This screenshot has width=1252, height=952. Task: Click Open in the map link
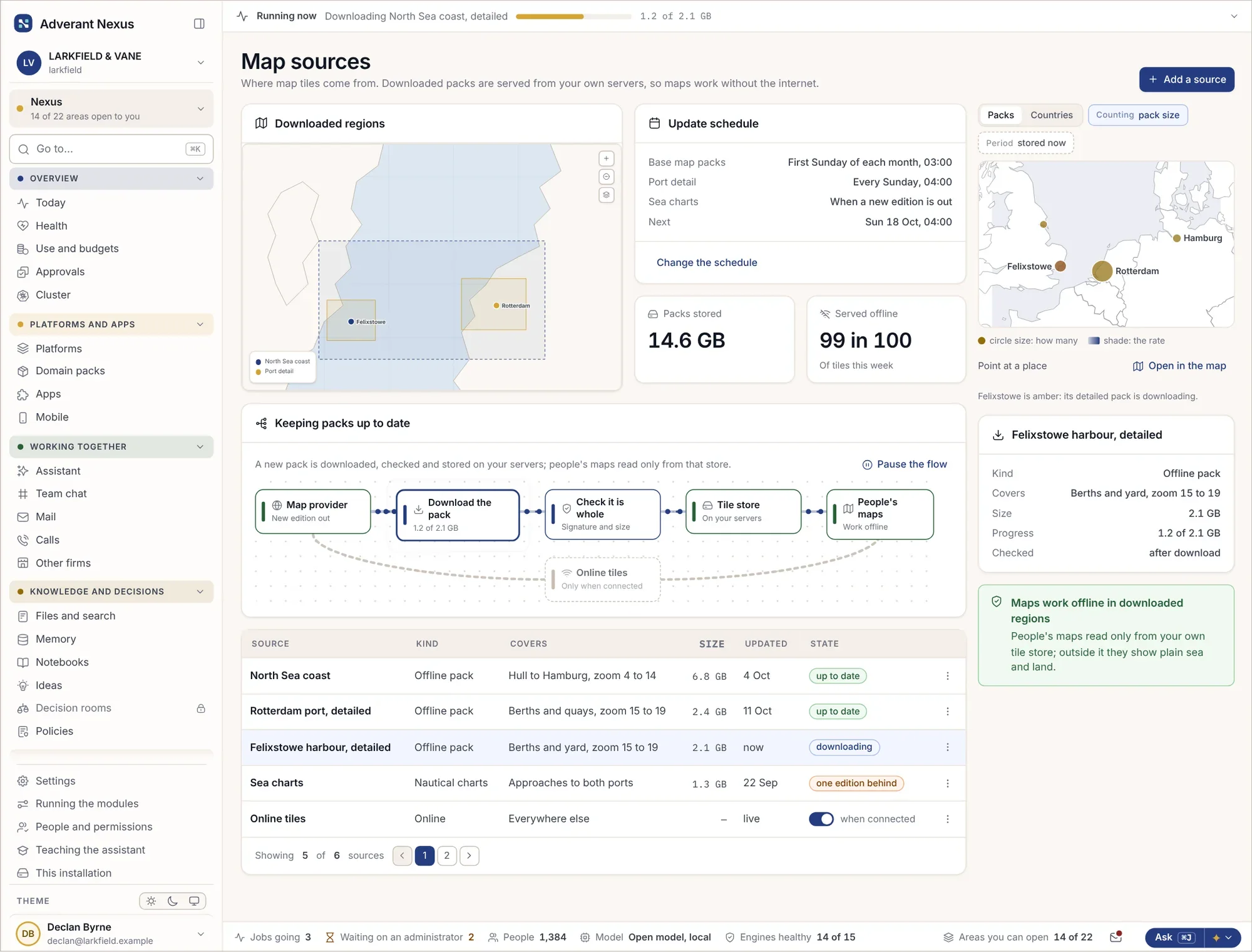1179,366
